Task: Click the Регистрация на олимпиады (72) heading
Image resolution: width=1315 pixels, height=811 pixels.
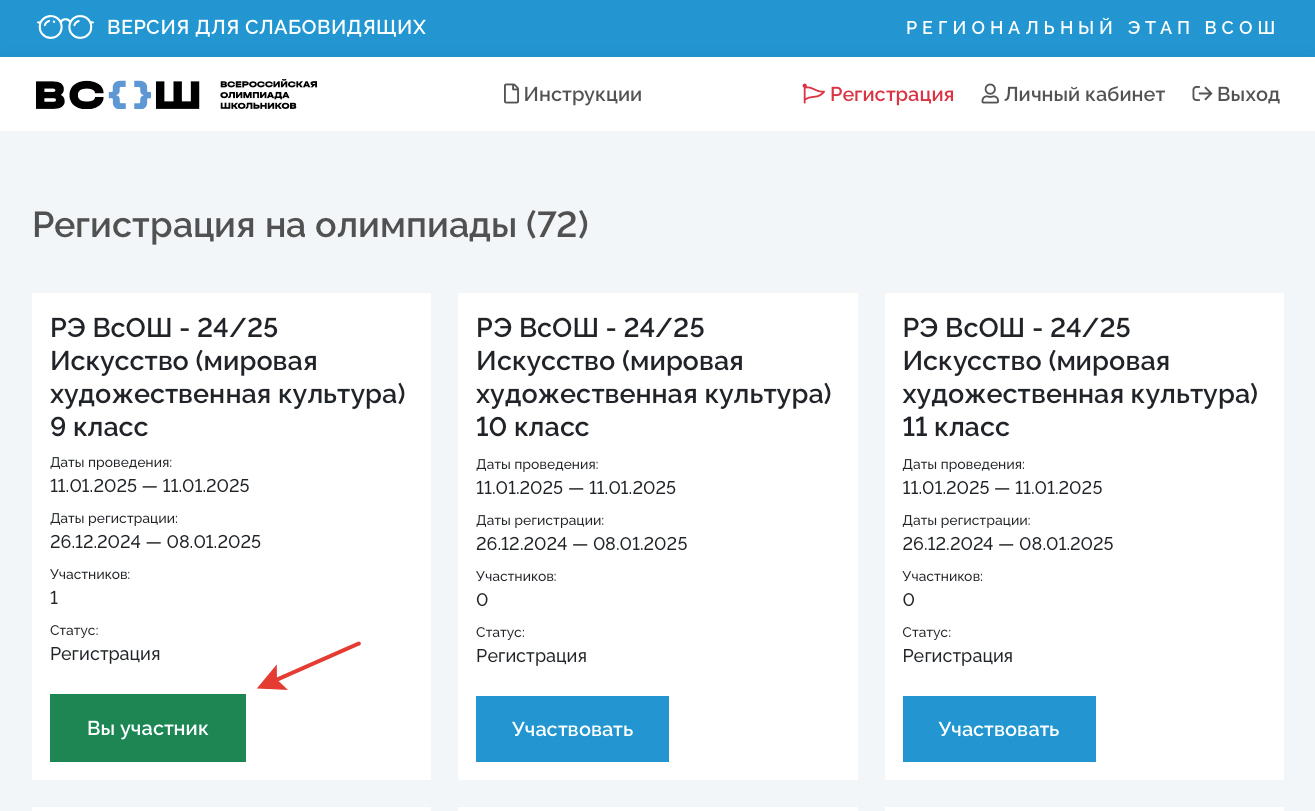Action: tap(310, 225)
